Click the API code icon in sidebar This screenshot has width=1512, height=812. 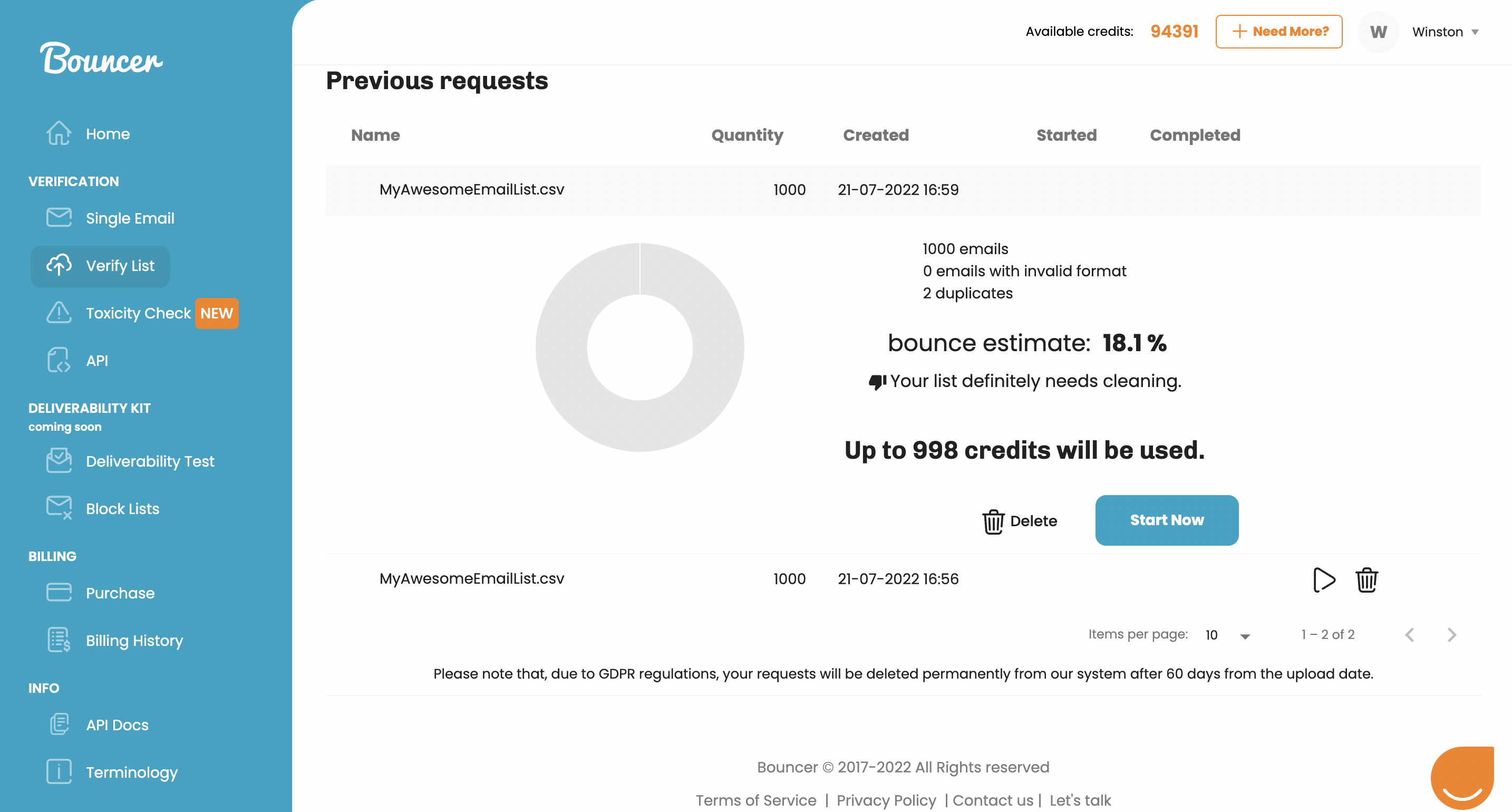click(59, 360)
